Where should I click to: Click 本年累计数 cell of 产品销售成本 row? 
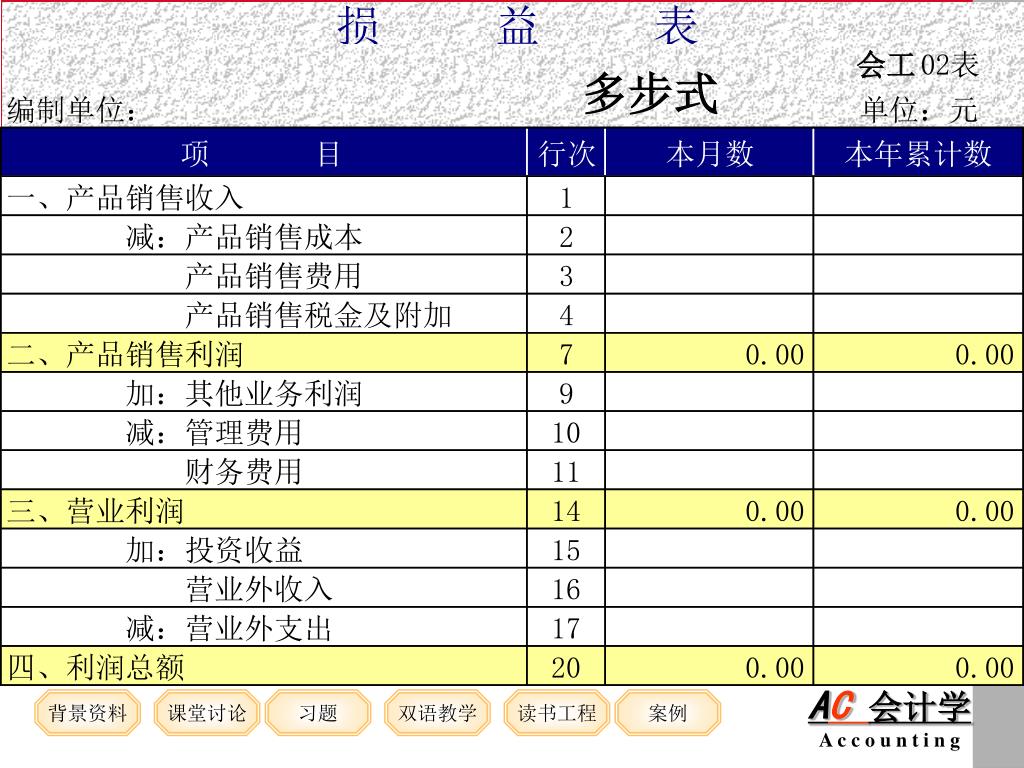point(918,236)
